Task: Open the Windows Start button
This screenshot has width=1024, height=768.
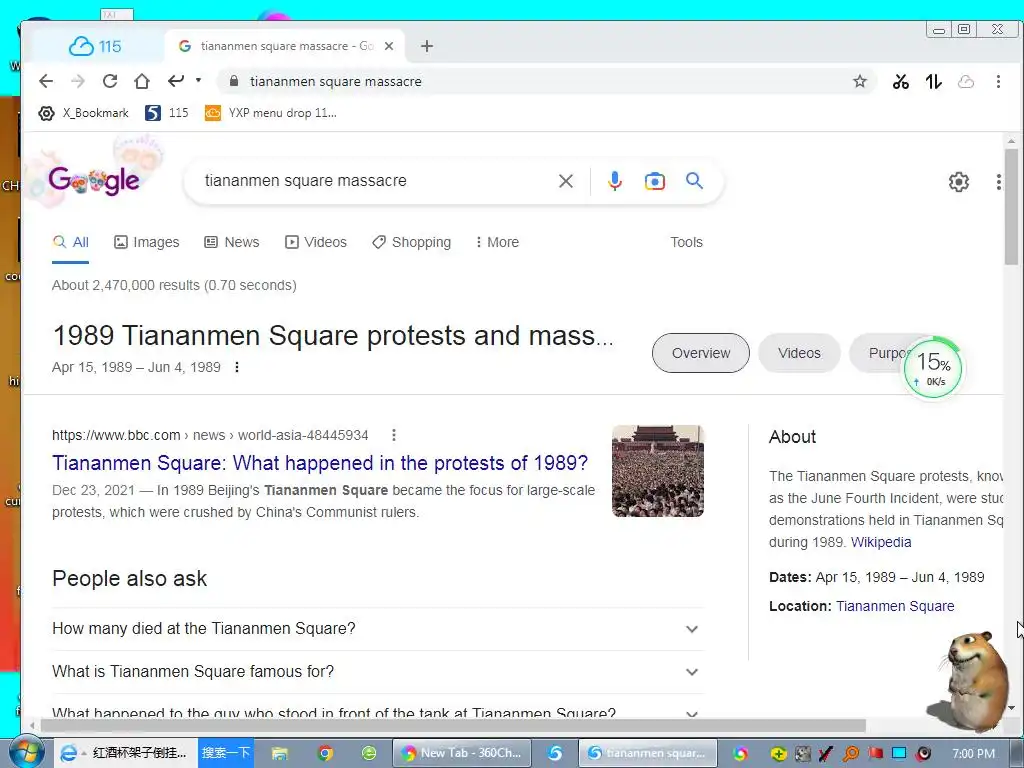Action: pos(27,753)
